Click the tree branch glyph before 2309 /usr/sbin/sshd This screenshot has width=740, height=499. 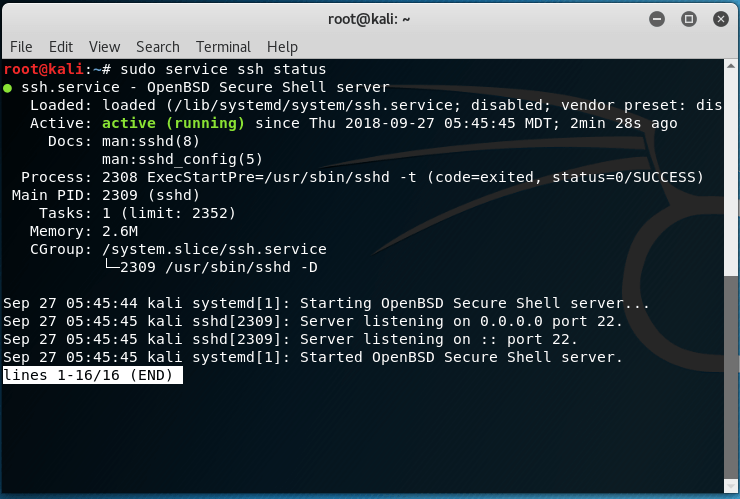[x=110, y=267]
